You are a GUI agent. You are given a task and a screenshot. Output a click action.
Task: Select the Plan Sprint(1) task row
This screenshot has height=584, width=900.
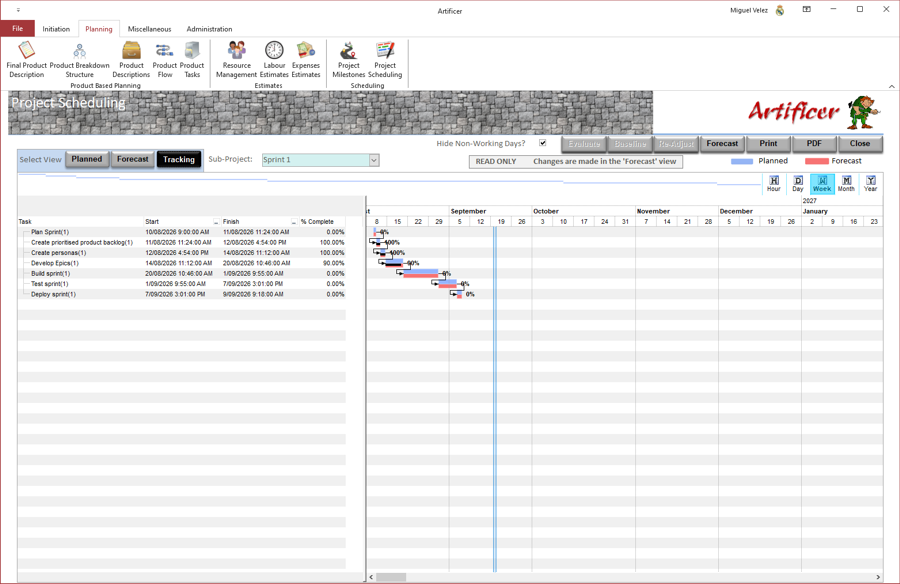(181, 232)
